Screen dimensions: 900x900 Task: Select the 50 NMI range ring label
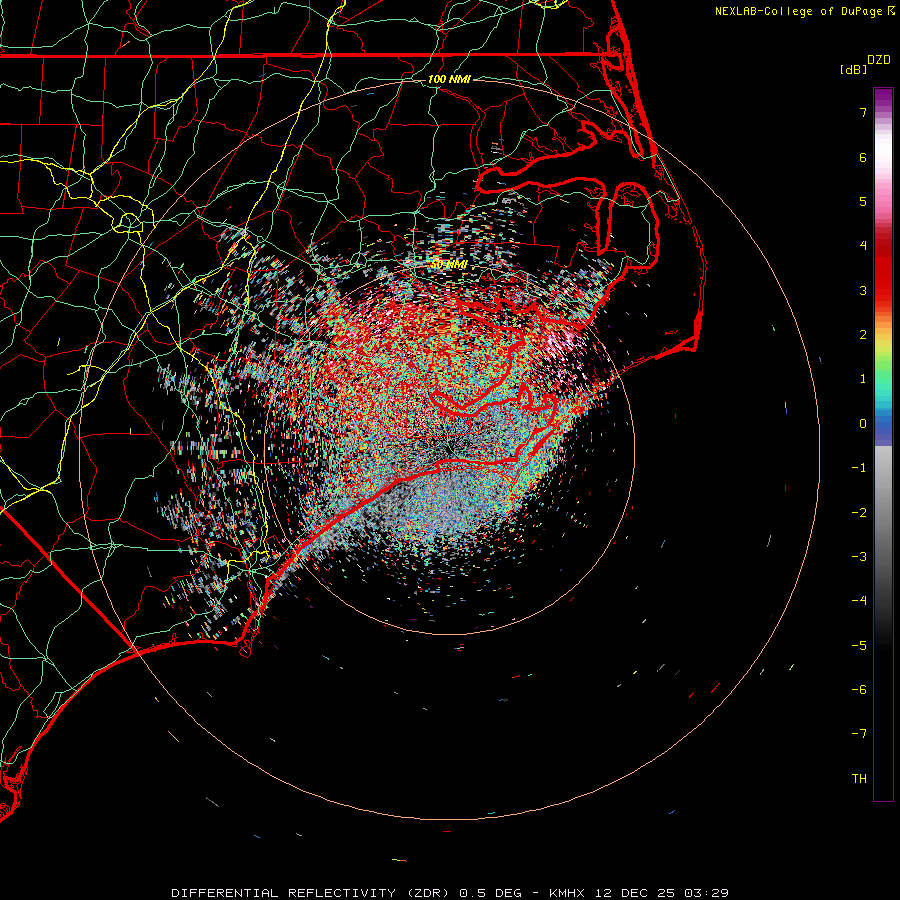click(449, 265)
